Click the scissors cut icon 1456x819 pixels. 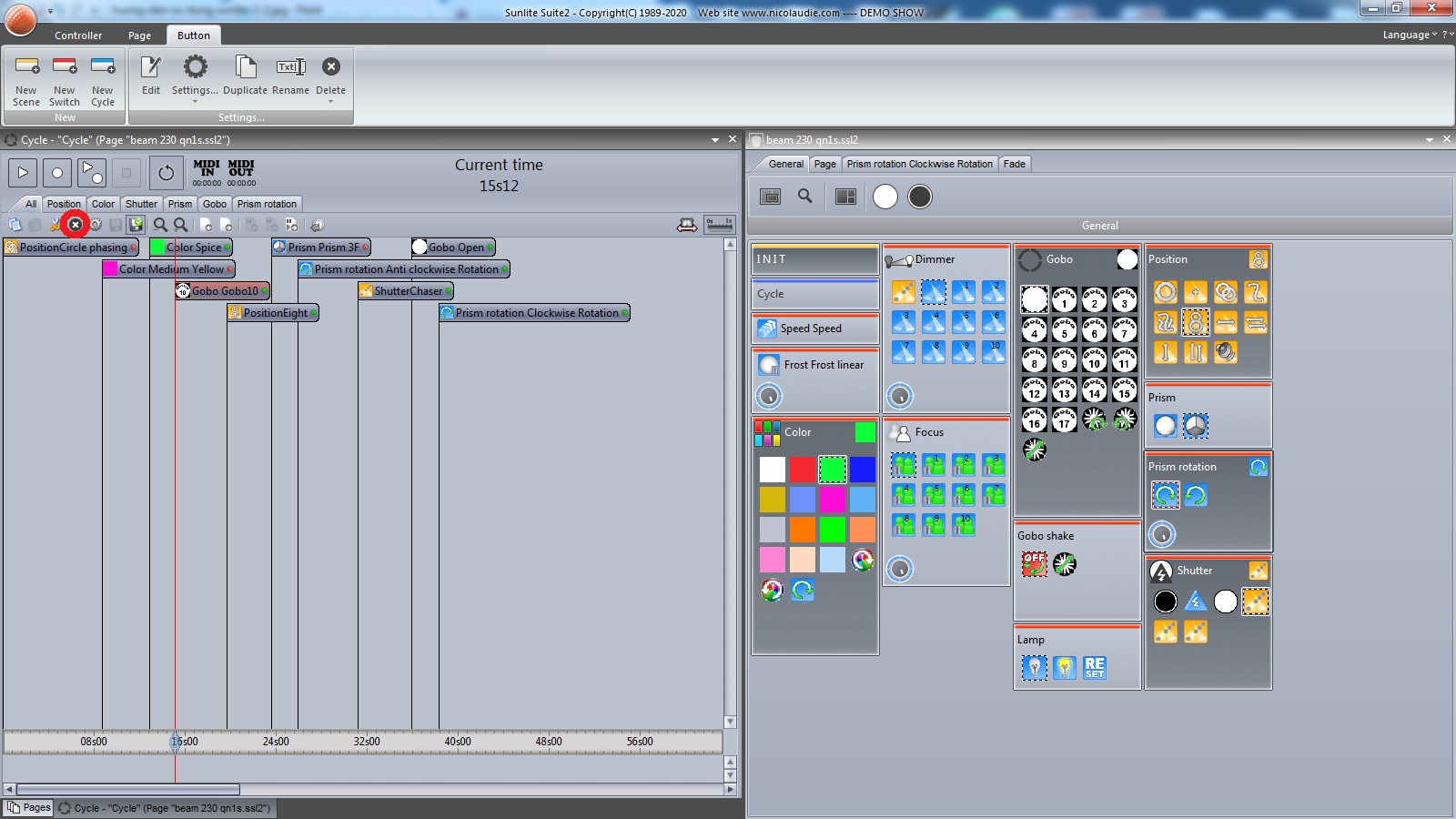coord(56,225)
